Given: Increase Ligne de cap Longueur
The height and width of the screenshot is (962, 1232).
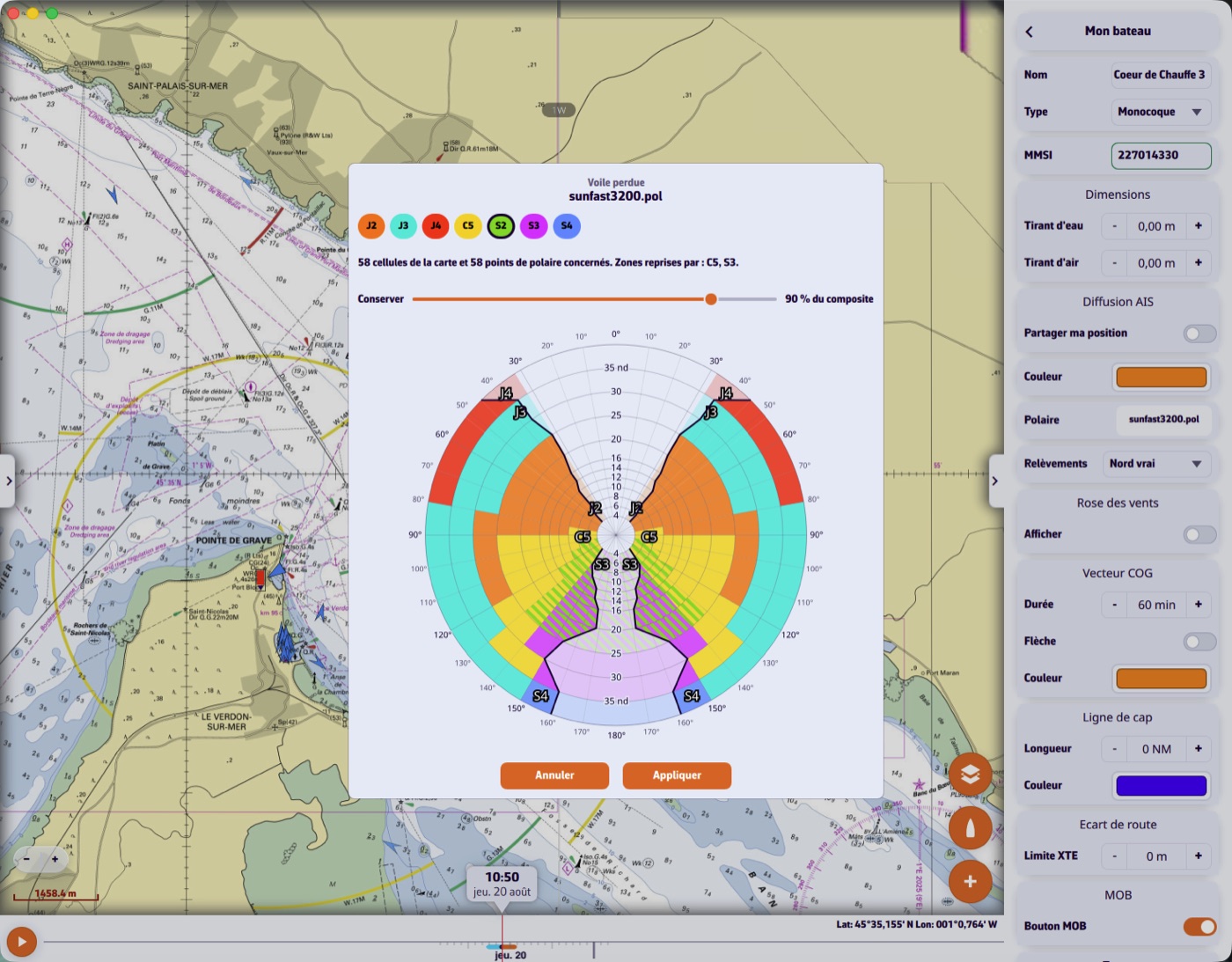Looking at the screenshot, I should [1198, 749].
